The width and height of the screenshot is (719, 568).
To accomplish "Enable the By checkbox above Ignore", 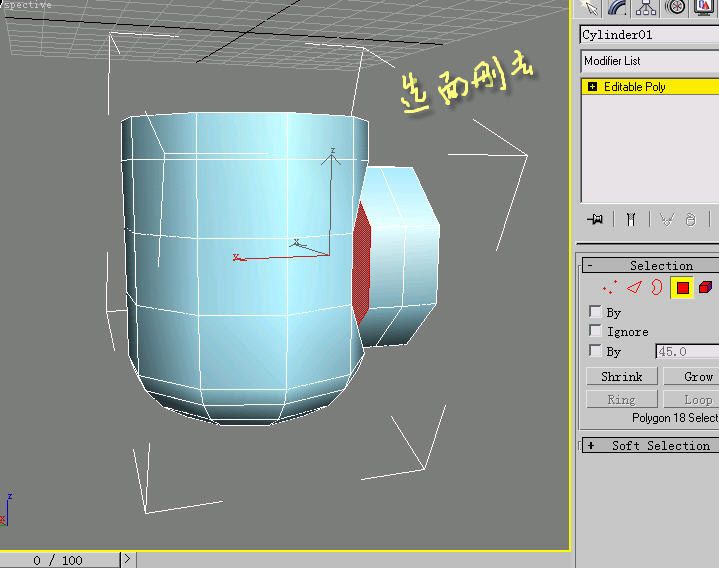I will coord(595,312).
